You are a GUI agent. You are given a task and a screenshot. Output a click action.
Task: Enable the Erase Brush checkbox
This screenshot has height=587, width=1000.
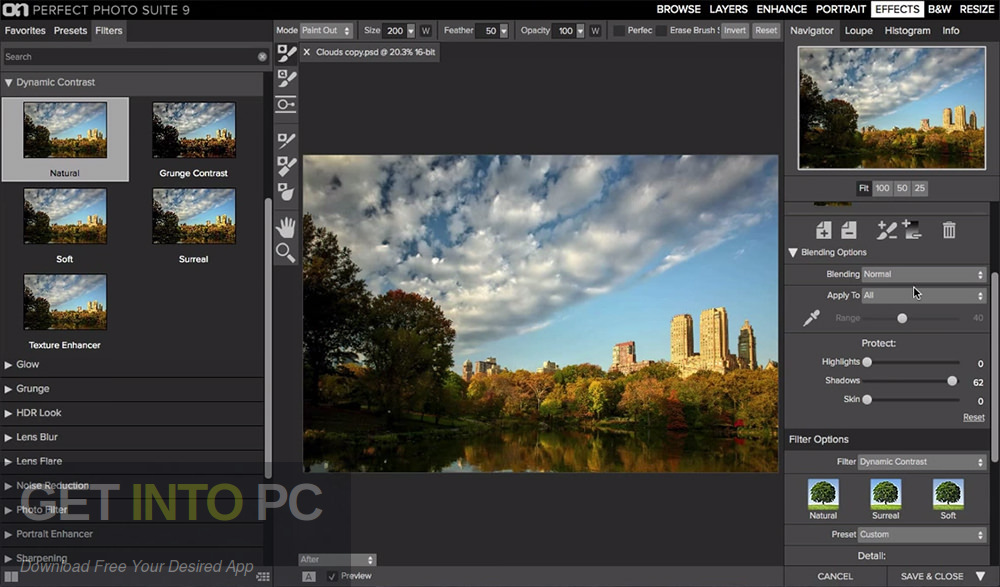(661, 31)
